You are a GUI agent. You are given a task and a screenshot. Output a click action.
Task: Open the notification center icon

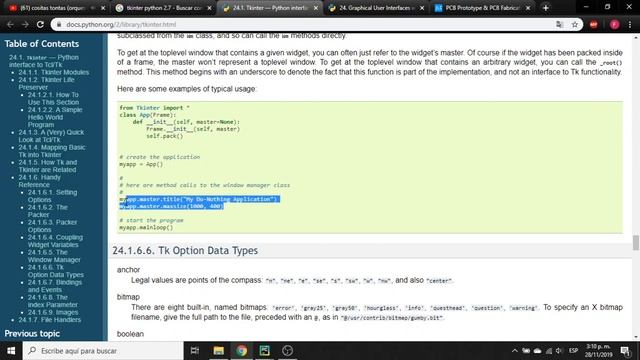(x=625, y=351)
